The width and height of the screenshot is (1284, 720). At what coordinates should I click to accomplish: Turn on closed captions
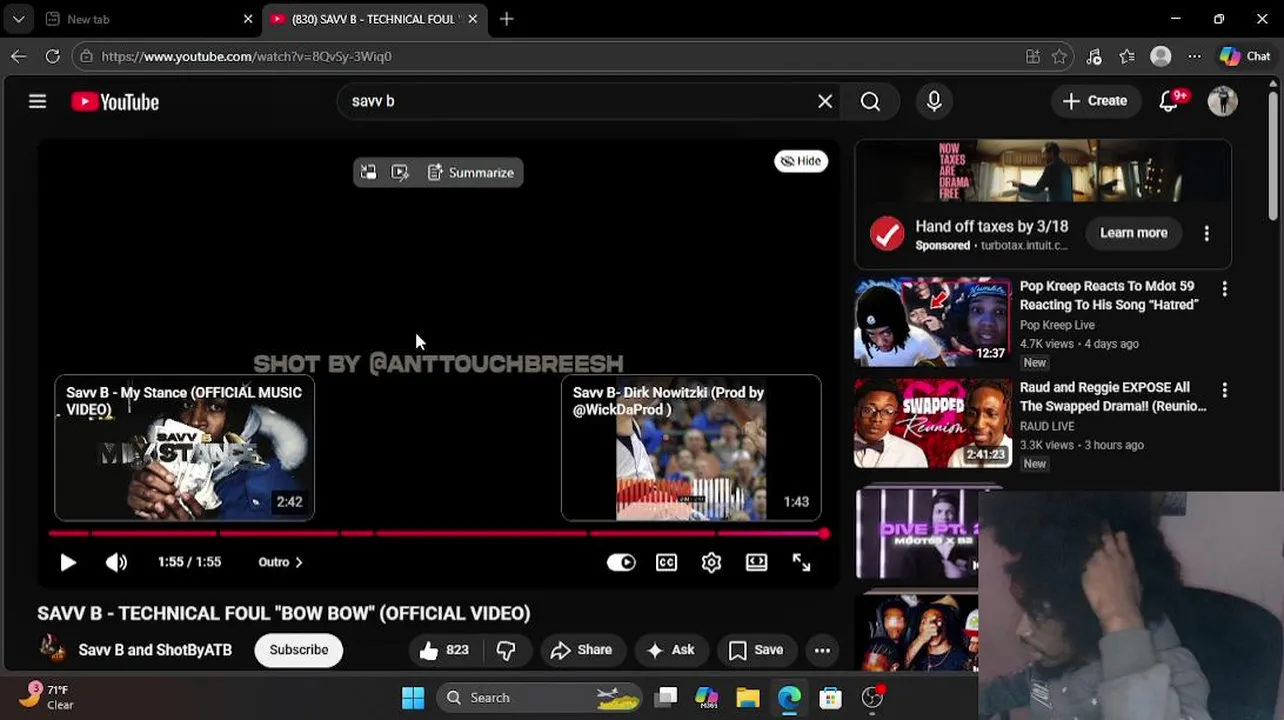tap(666, 562)
